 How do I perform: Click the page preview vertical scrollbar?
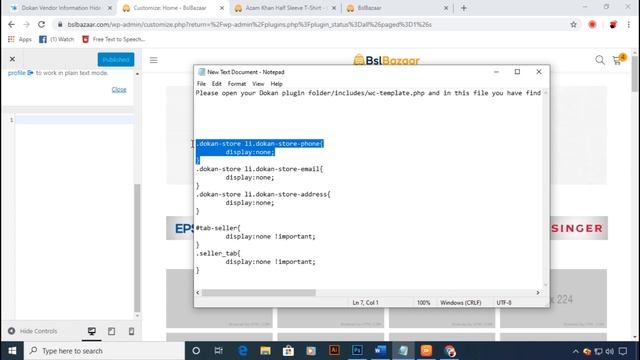(x=635, y=73)
